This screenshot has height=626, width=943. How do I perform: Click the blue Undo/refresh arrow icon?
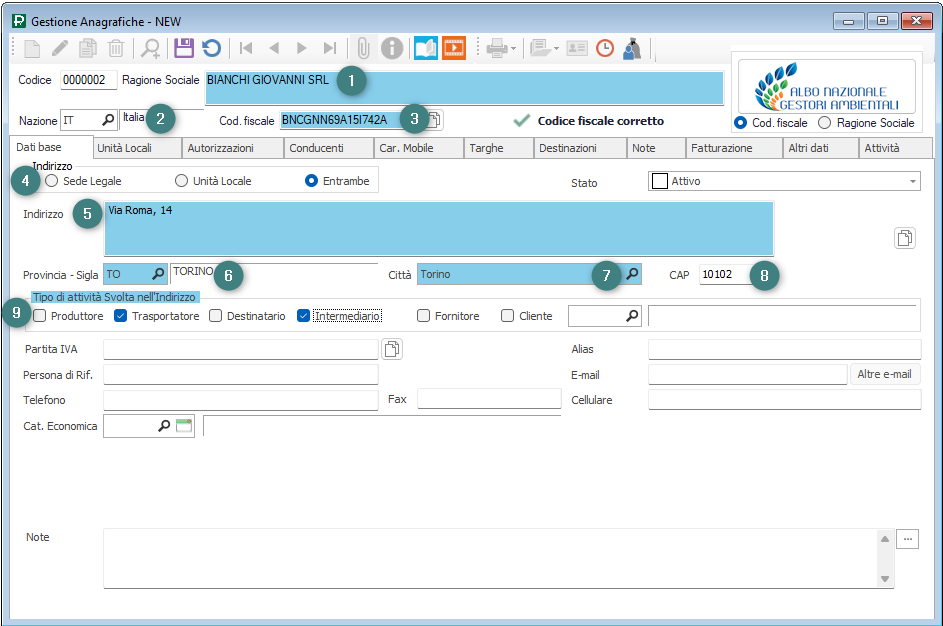[x=211, y=48]
